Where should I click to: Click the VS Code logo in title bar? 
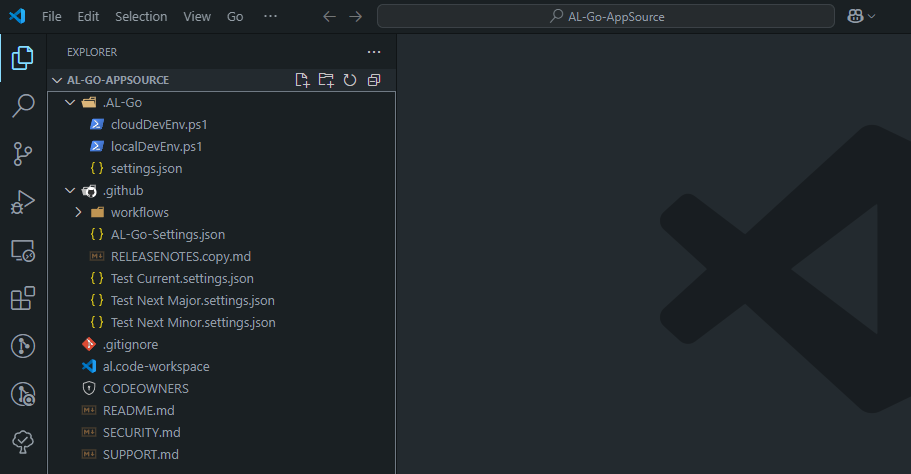tap(17, 16)
